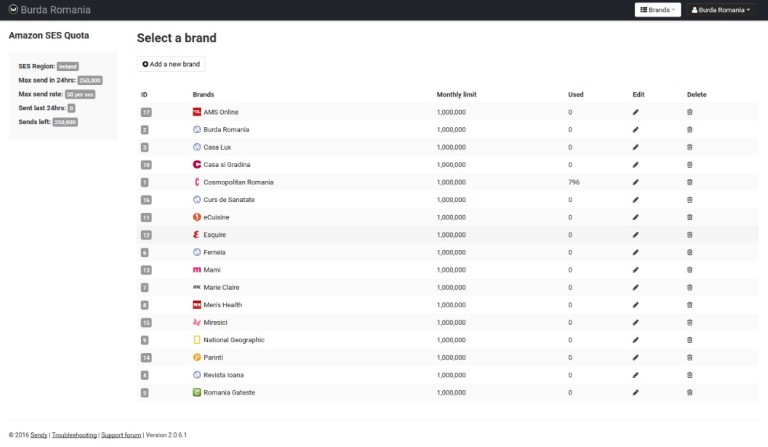Expand the Burda Romania user menu
This screenshot has width=768, height=447.
pos(721,10)
